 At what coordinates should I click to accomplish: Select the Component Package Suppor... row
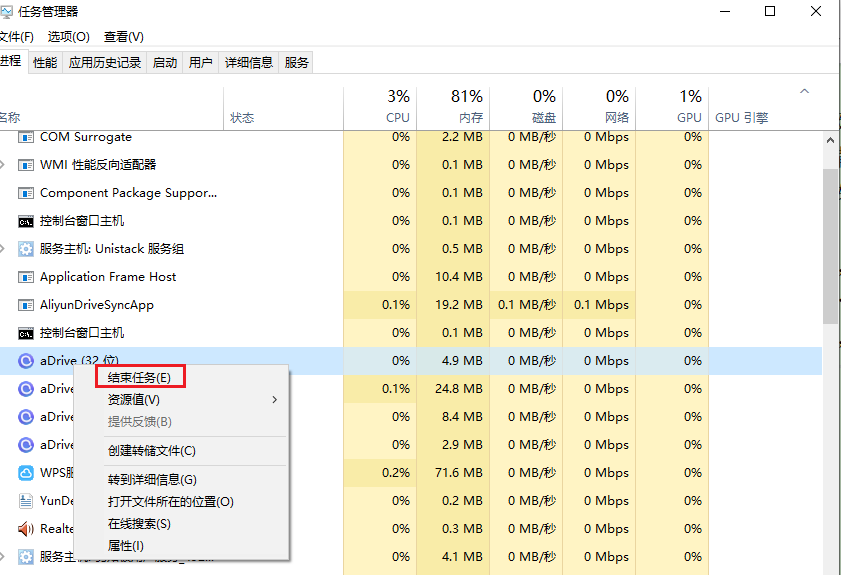point(411,193)
